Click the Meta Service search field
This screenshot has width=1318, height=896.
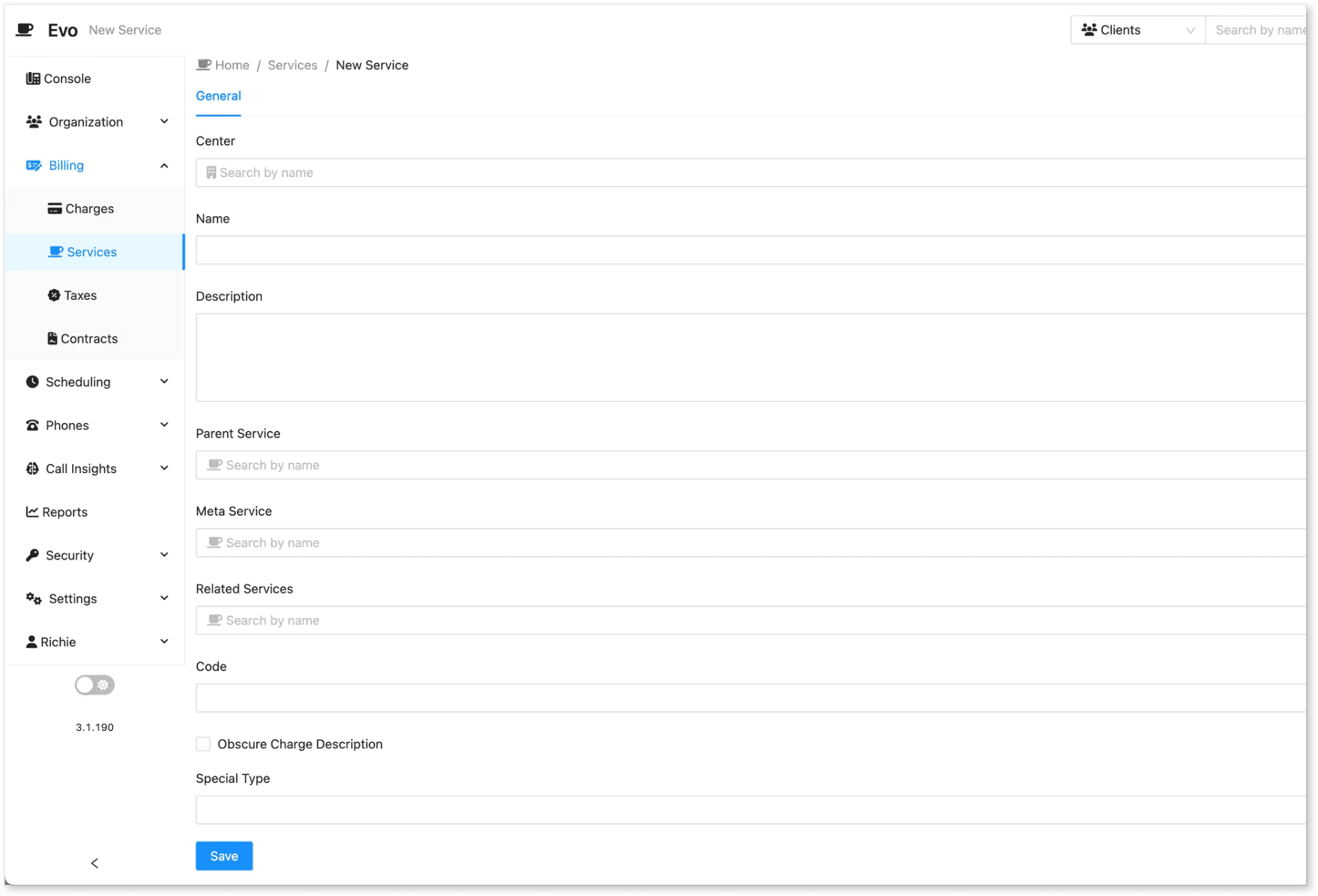751,542
